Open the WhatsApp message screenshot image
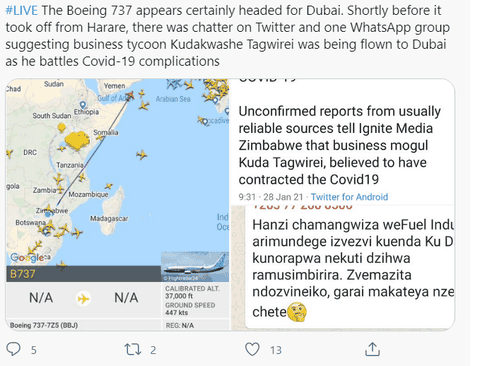 (x=342, y=268)
